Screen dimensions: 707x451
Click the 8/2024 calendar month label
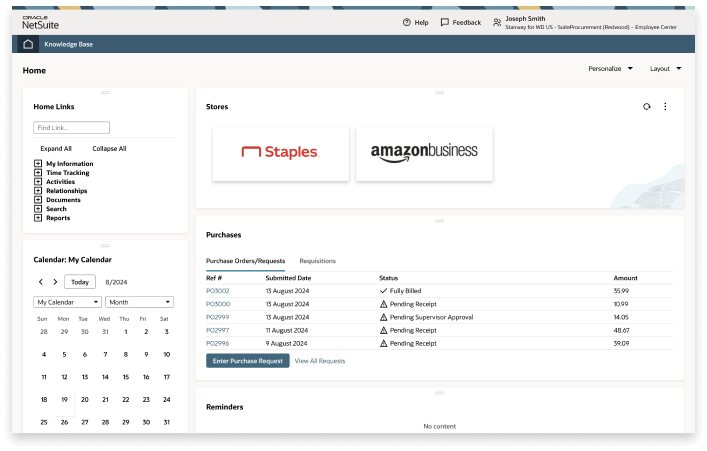click(x=116, y=282)
